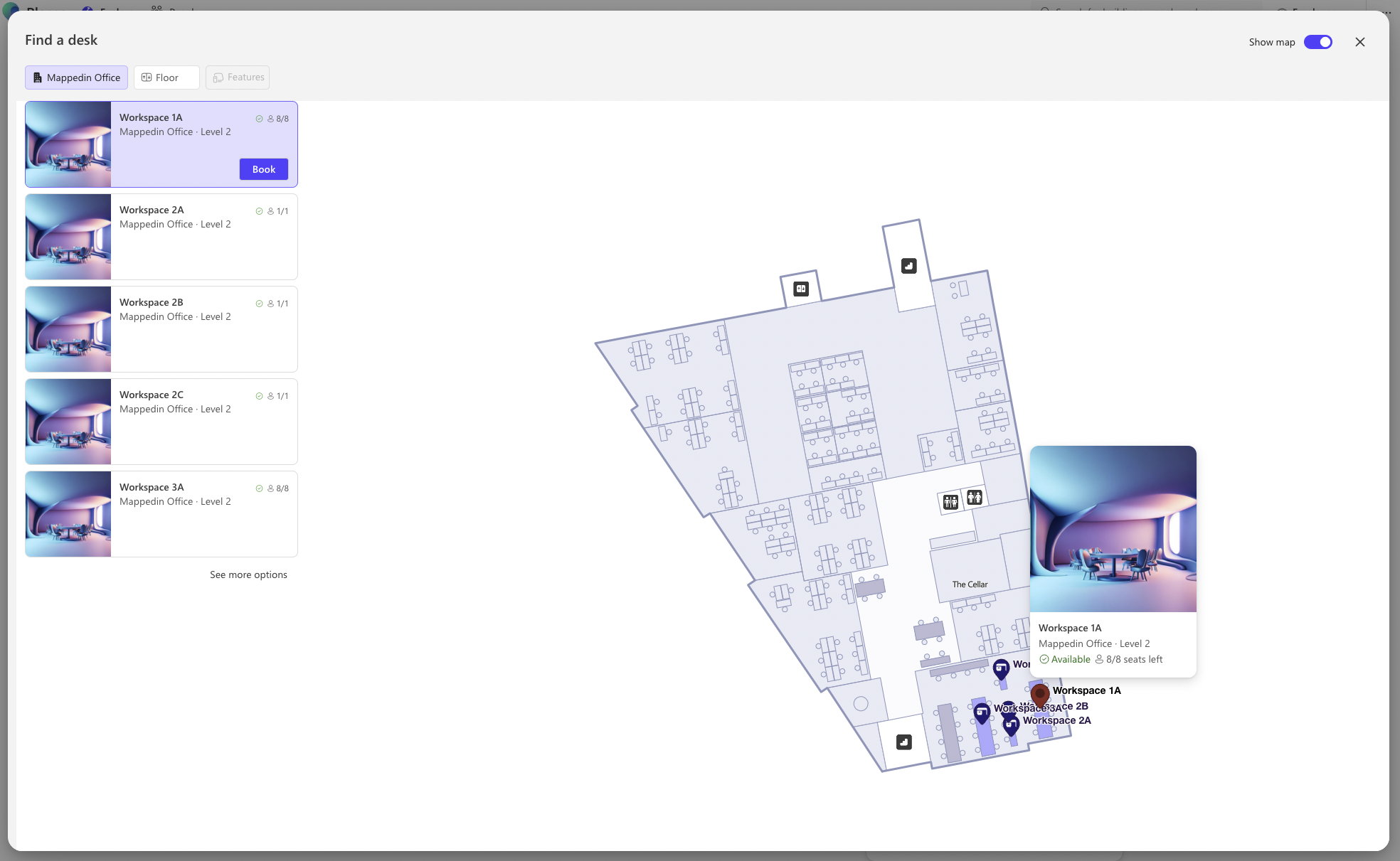Click the top stairs icon on the map
Image resolution: width=1400 pixels, height=861 pixels.
(x=908, y=266)
